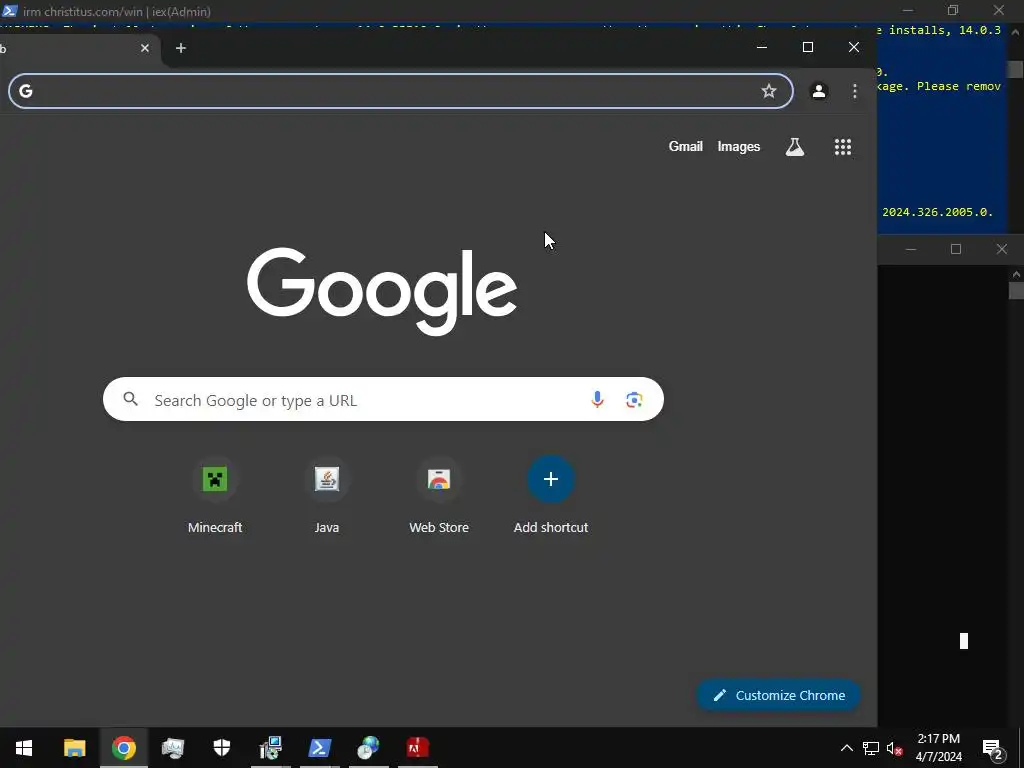1024x768 pixels.
Task: Maximize the black console window
Action: (956, 249)
